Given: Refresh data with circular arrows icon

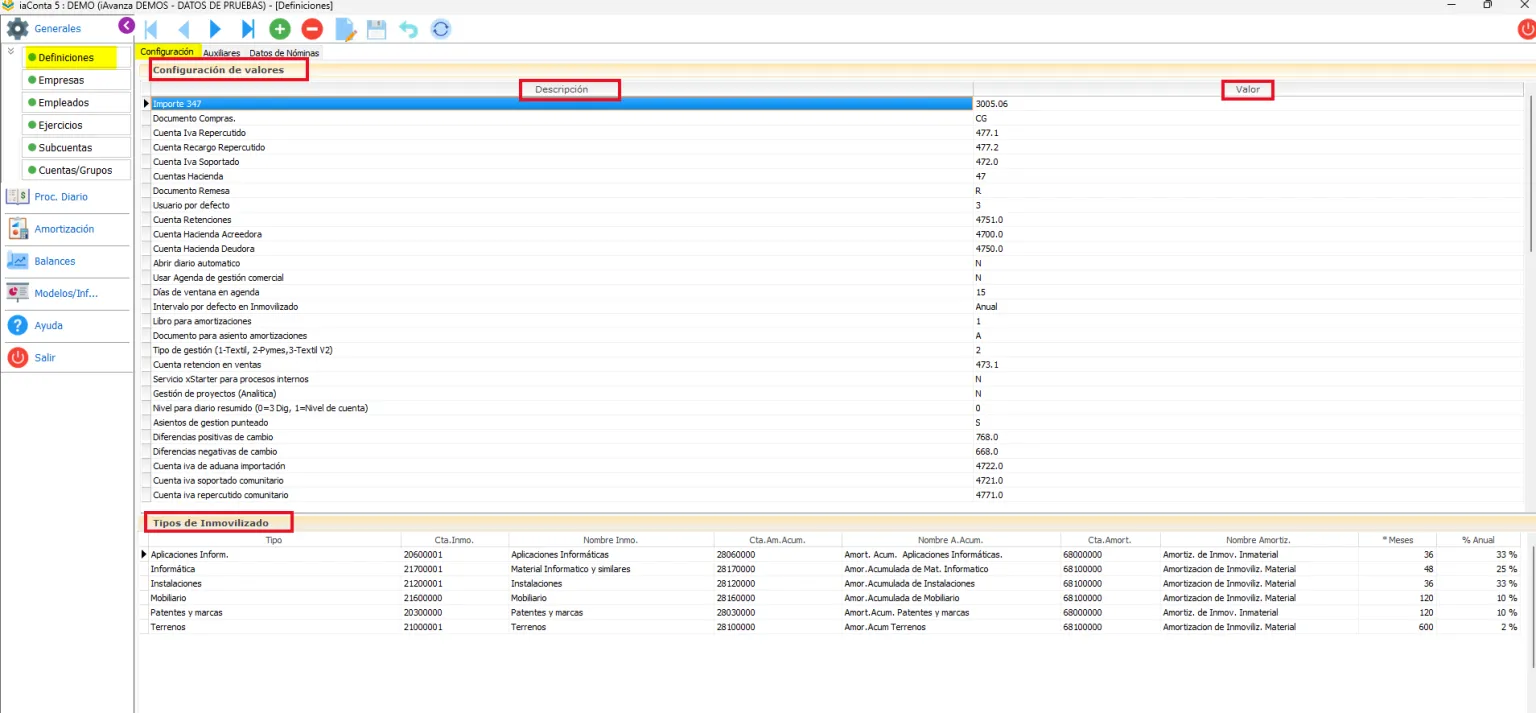Looking at the screenshot, I should (x=441, y=29).
